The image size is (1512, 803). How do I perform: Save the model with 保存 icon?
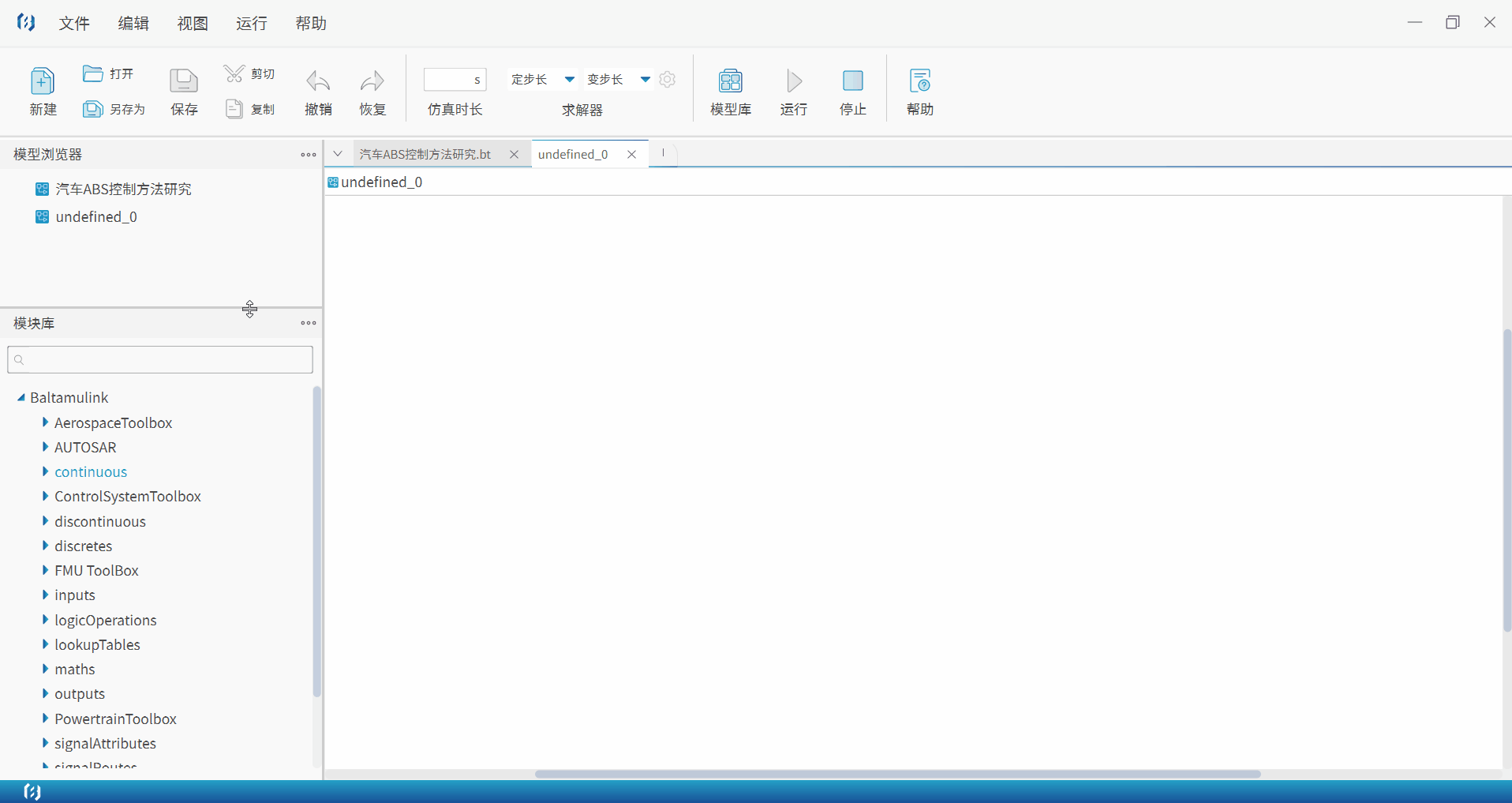[184, 81]
